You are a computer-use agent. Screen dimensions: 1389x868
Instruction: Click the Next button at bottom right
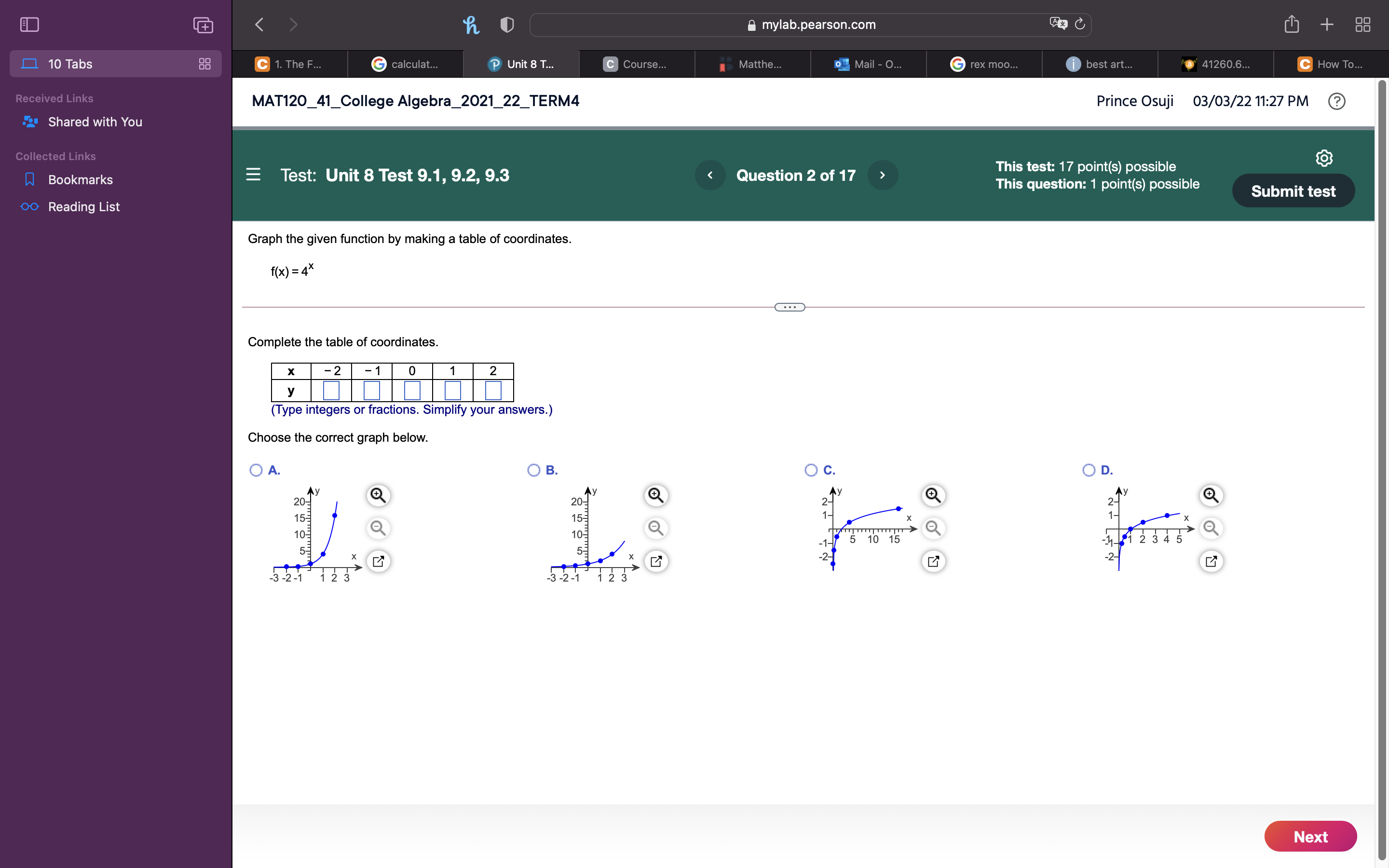[x=1311, y=837]
